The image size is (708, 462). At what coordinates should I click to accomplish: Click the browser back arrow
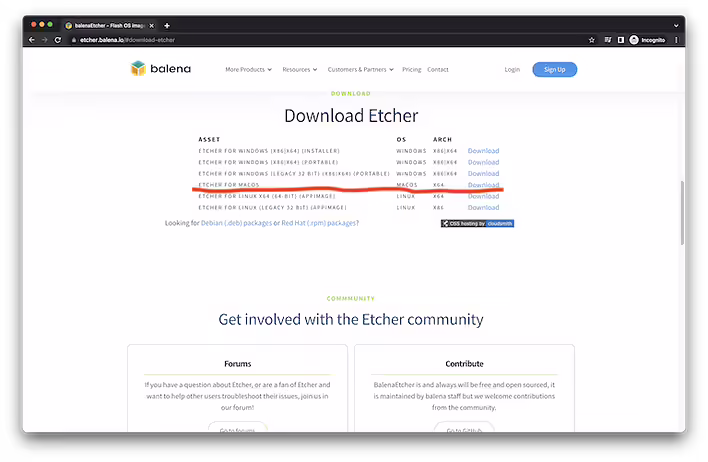[x=32, y=40]
